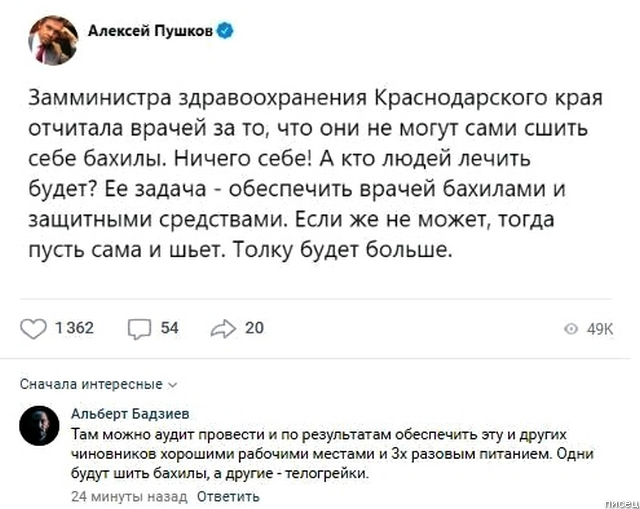Click the 20 shares count
The image size is (640, 509).
(x=254, y=328)
